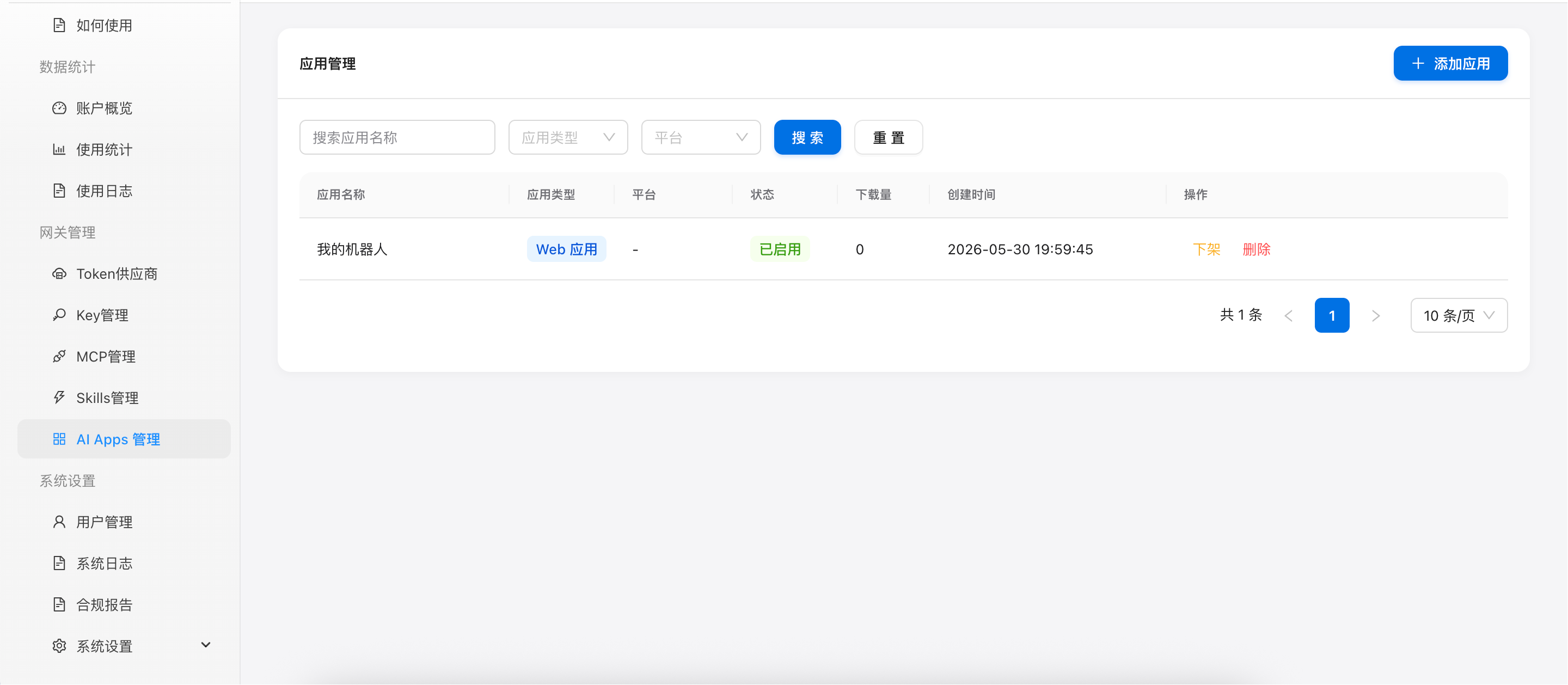Open 使用日志 in the sidebar

(124, 191)
